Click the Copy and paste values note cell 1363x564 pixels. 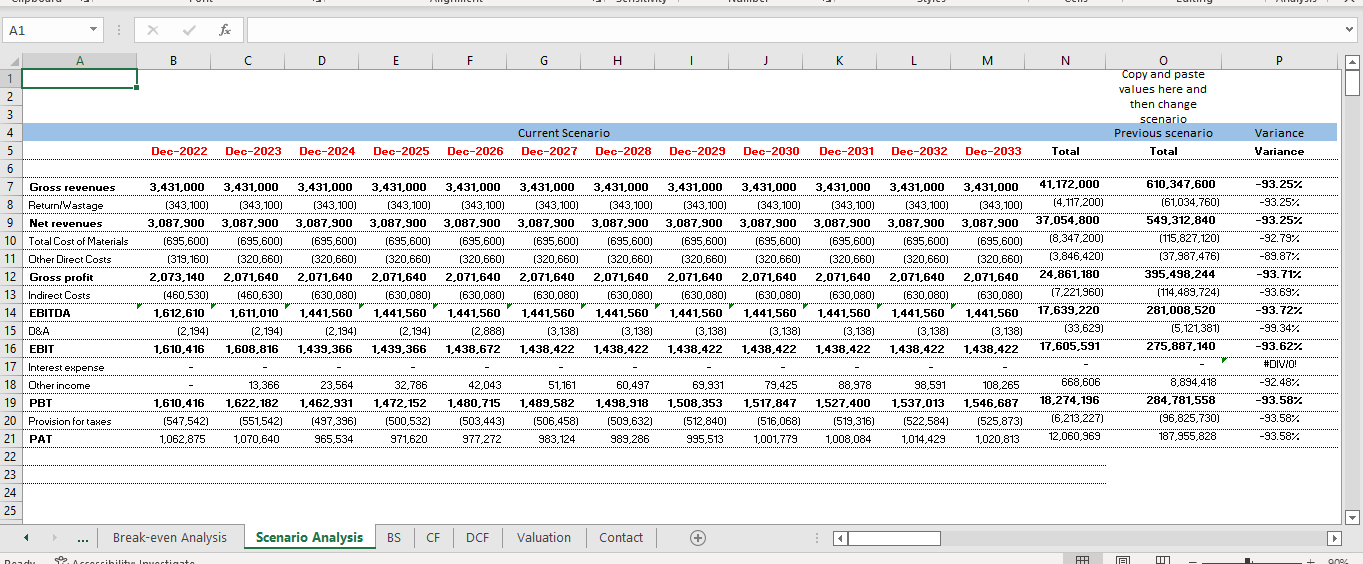[1163, 96]
